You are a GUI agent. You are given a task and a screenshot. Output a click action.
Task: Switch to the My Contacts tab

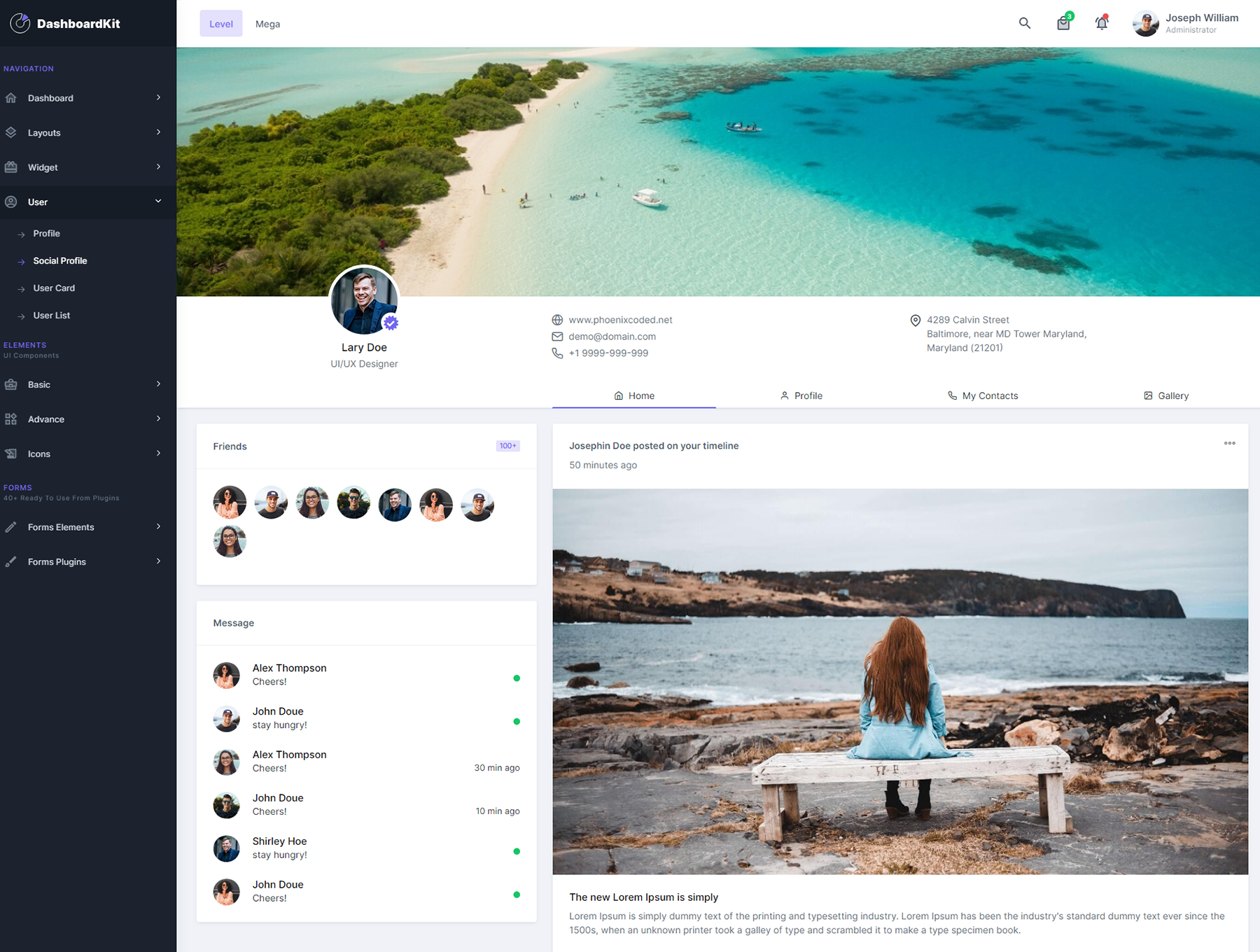click(983, 395)
